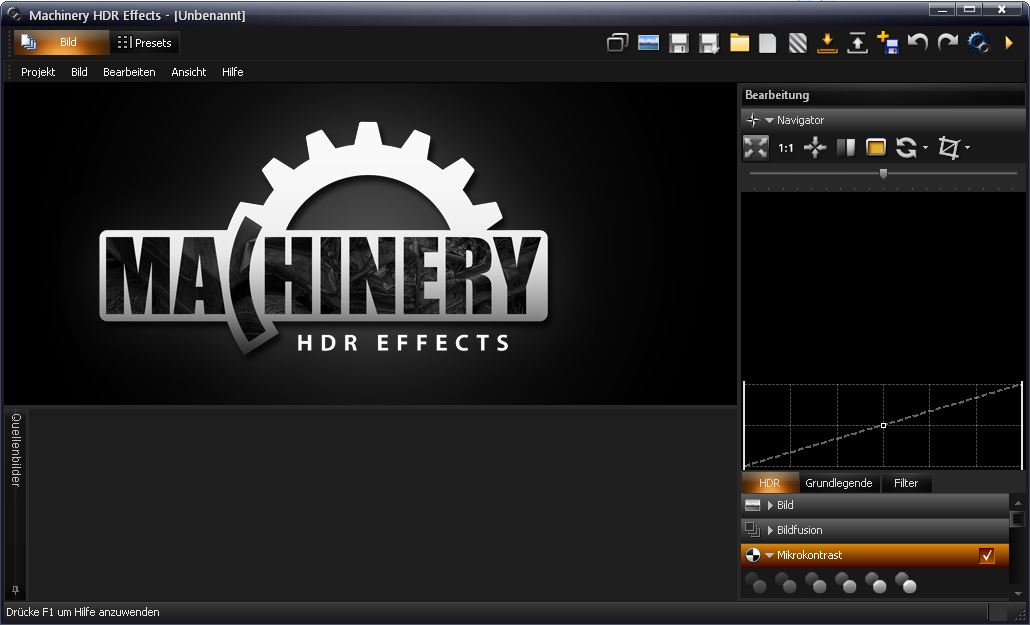
Task: Click the application icon in title bar
Action: pyautogui.click(x=13, y=14)
